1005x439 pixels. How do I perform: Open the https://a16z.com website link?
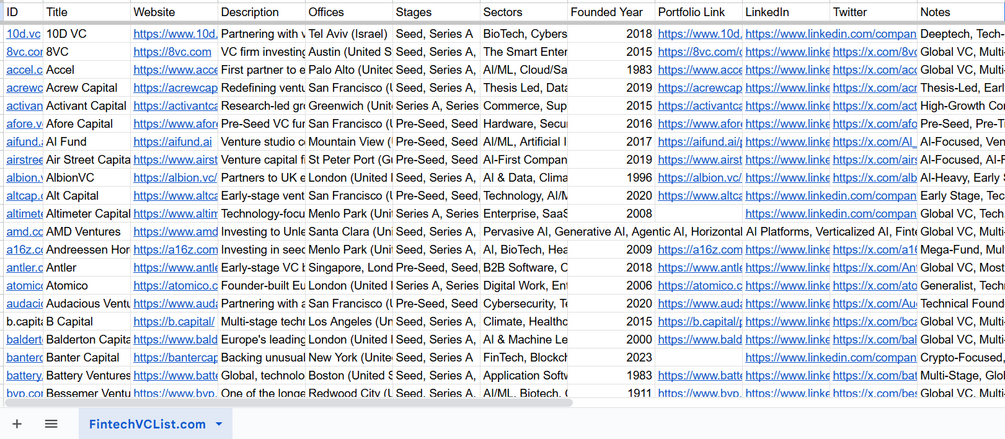click(175, 249)
